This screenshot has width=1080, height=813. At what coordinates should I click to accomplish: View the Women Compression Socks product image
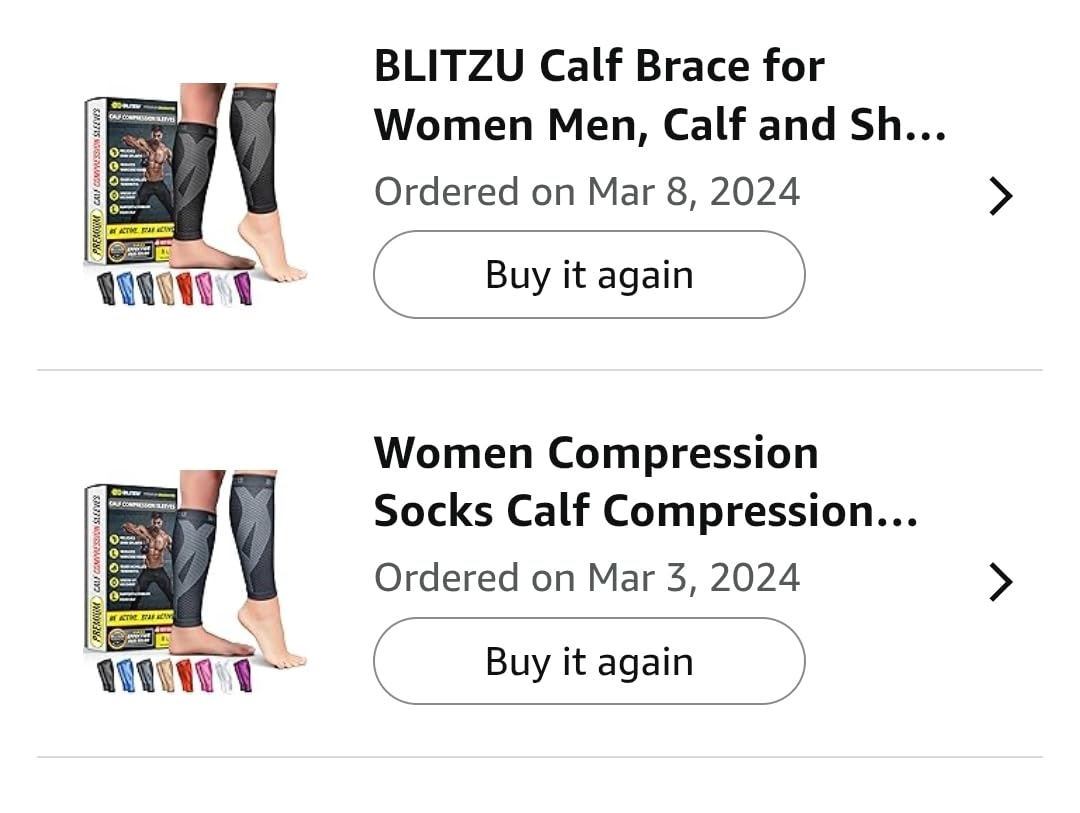click(x=195, y=582)
